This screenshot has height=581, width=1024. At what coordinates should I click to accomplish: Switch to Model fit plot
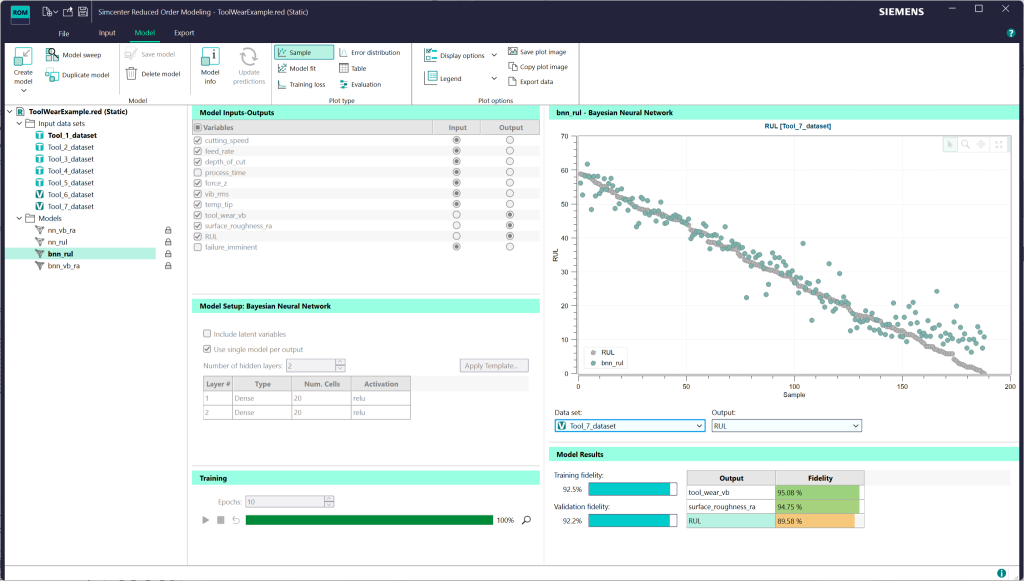coord(297,69)
